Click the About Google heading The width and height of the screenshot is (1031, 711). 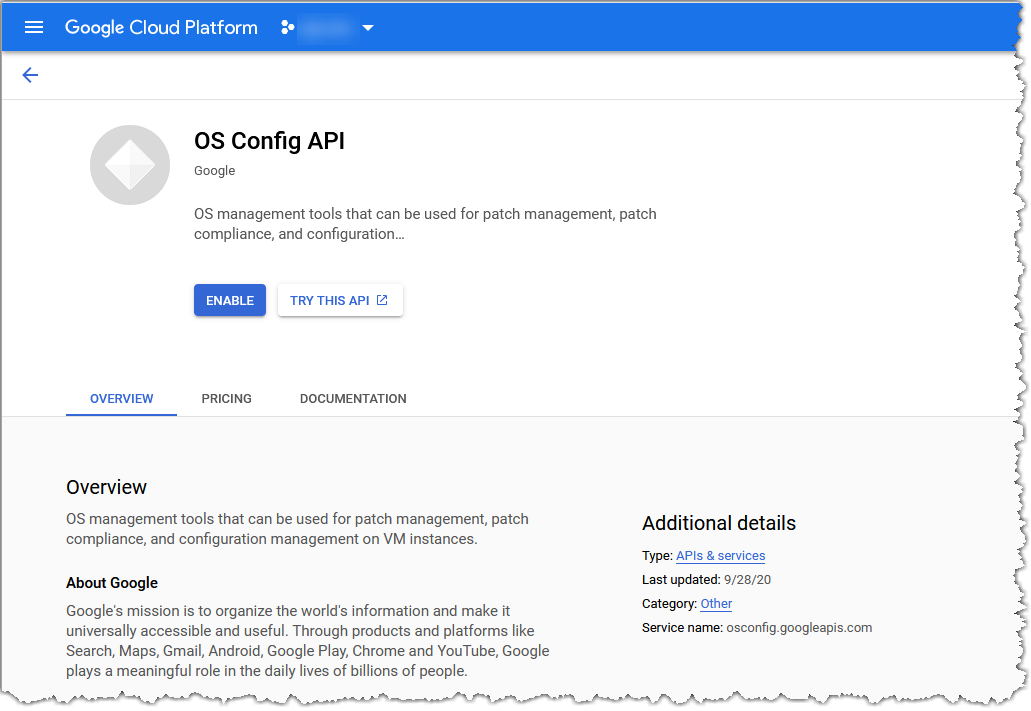112,583
